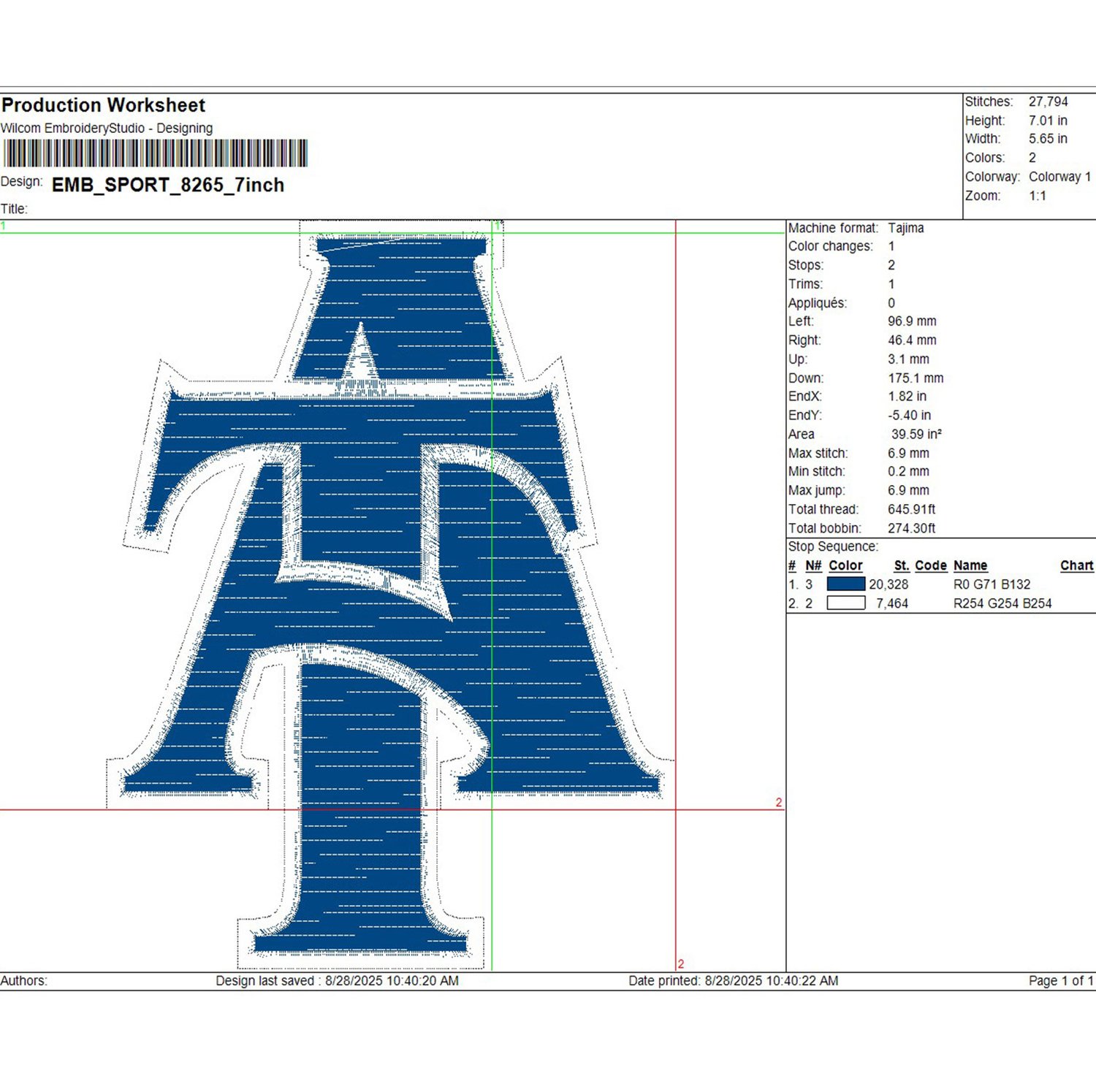
Task: Select the Max jump value
Action: (x=909, y=491)
